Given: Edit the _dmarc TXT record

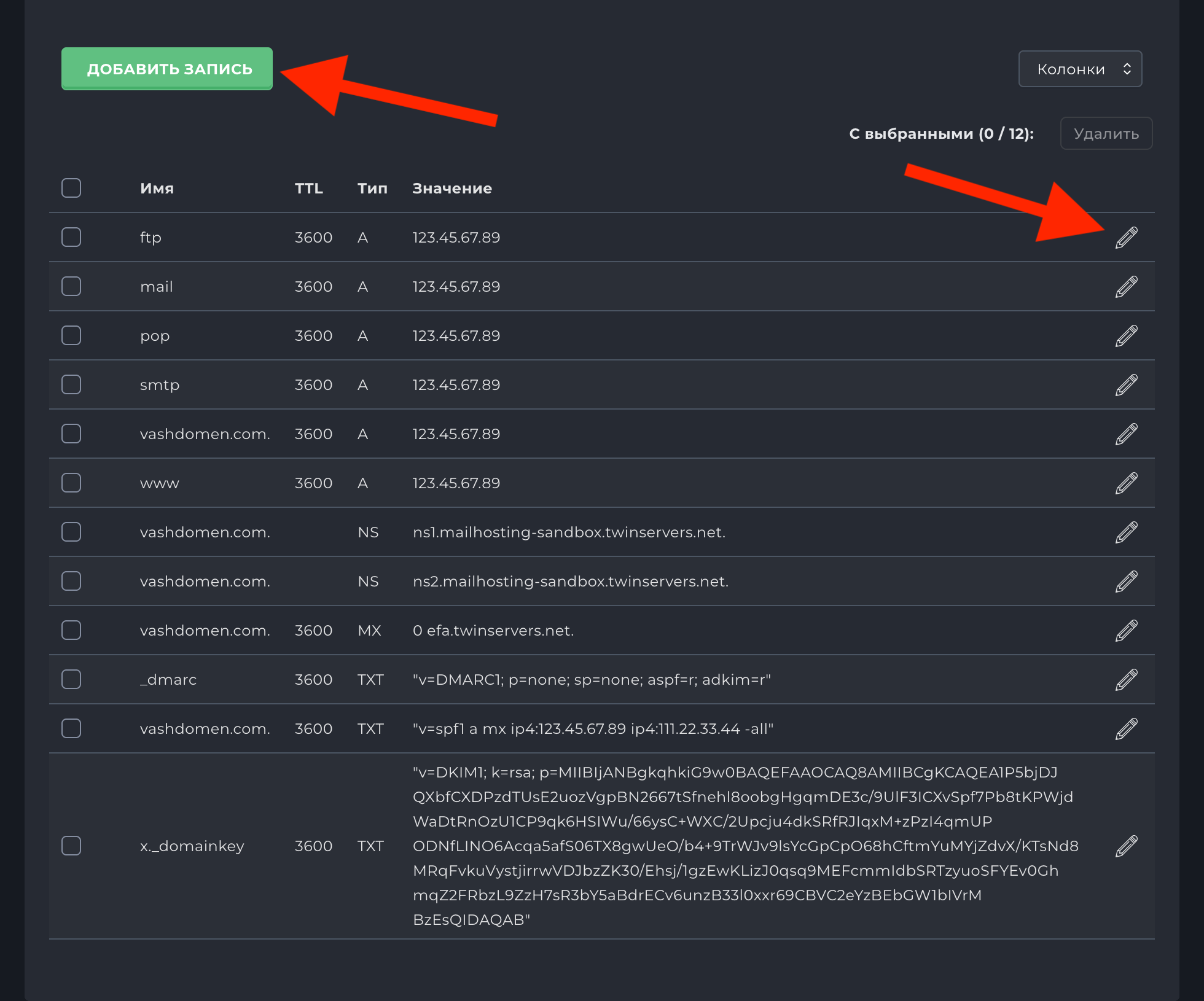Looking at the screenshot, I should pyautogui.click(x=1127, y=680).
